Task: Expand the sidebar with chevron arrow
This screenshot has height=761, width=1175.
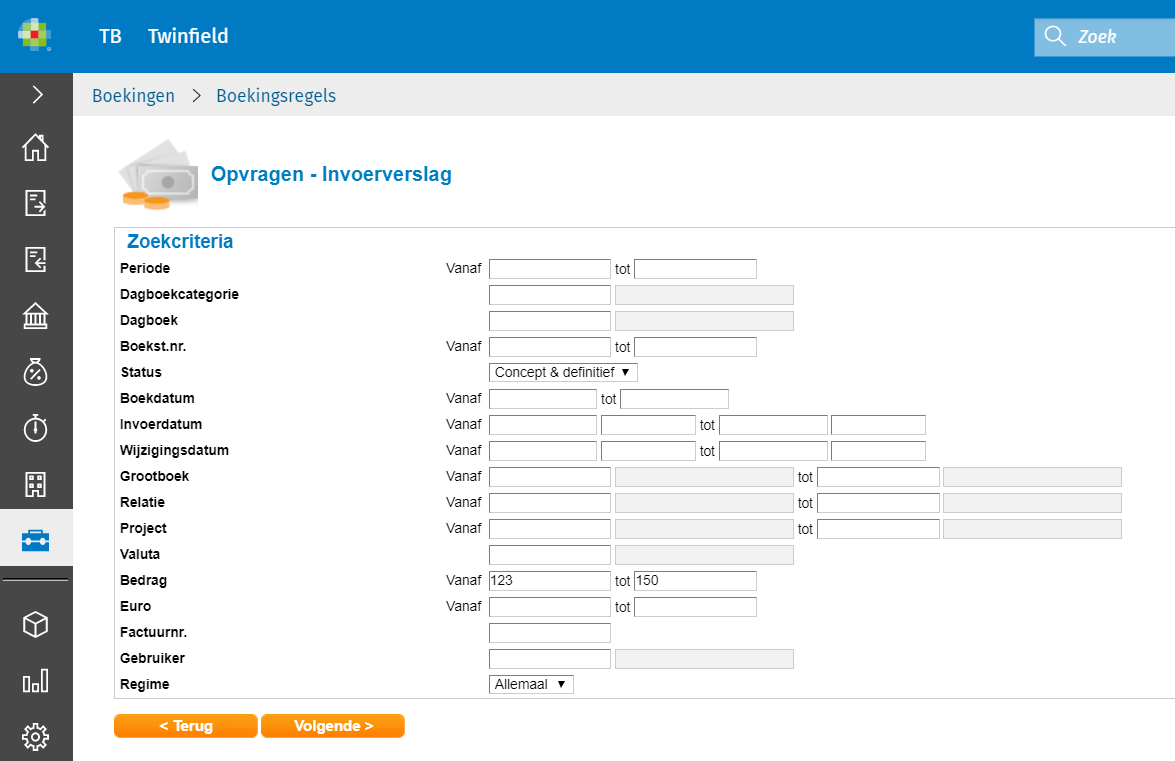Action: (37, 95)
